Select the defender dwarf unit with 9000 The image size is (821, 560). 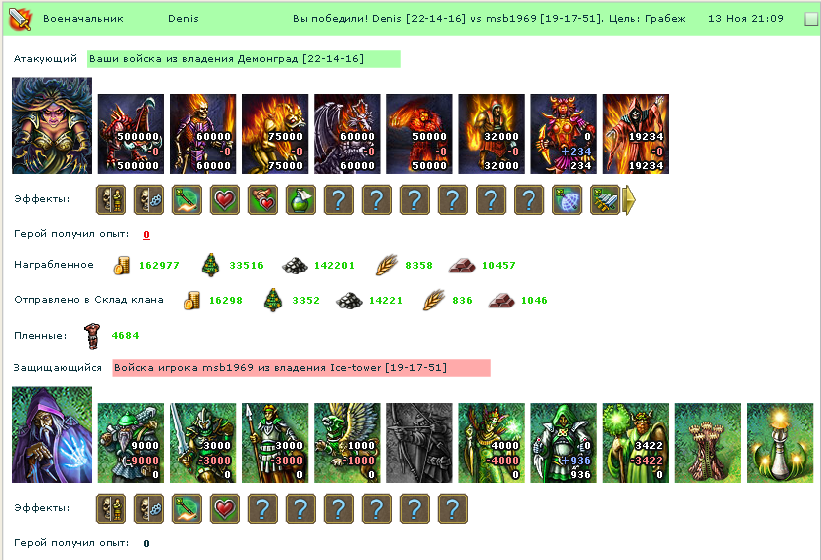131,443
